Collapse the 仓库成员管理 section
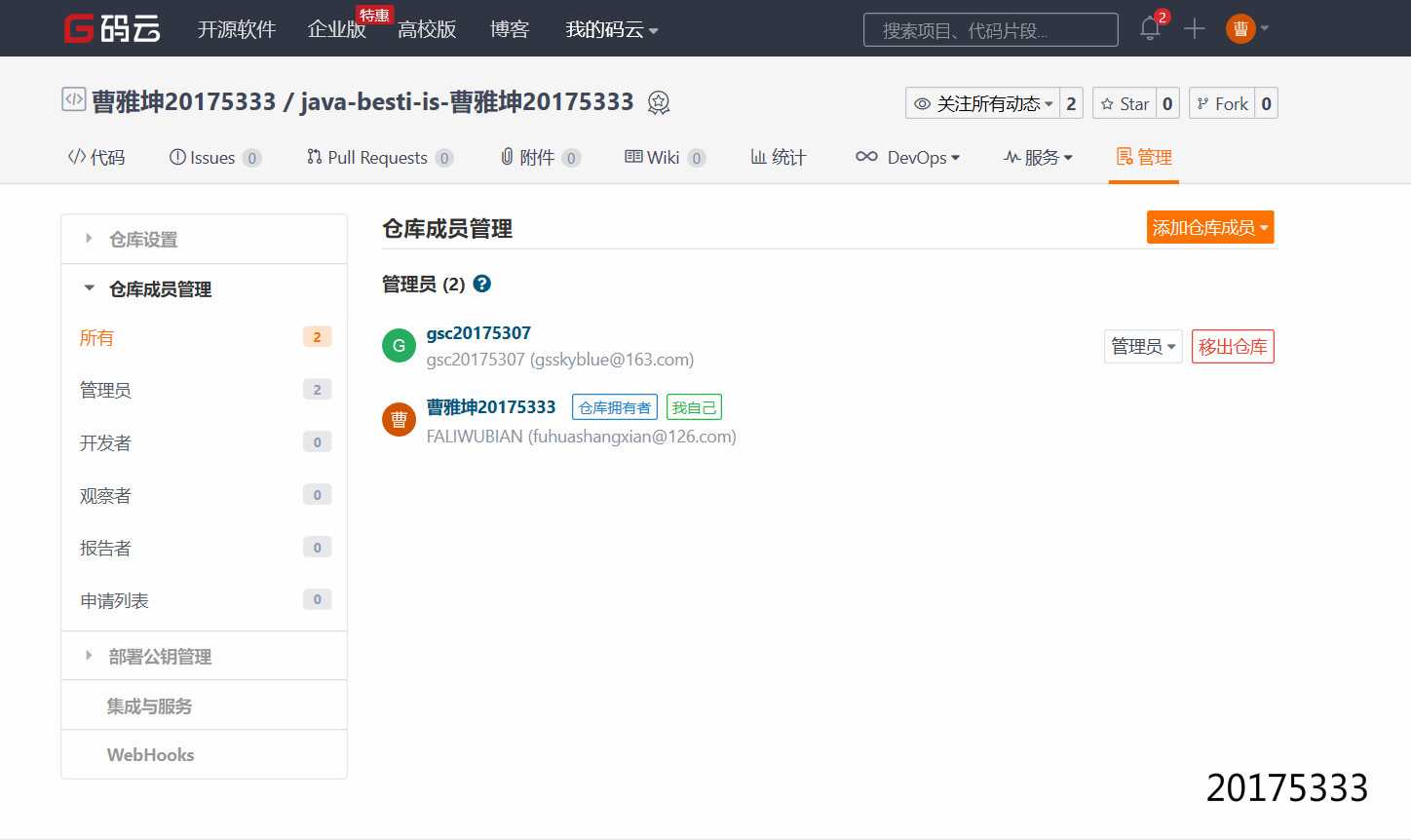Image resolution: width=1411 pixels, height=840 pixels. point(205,288)
